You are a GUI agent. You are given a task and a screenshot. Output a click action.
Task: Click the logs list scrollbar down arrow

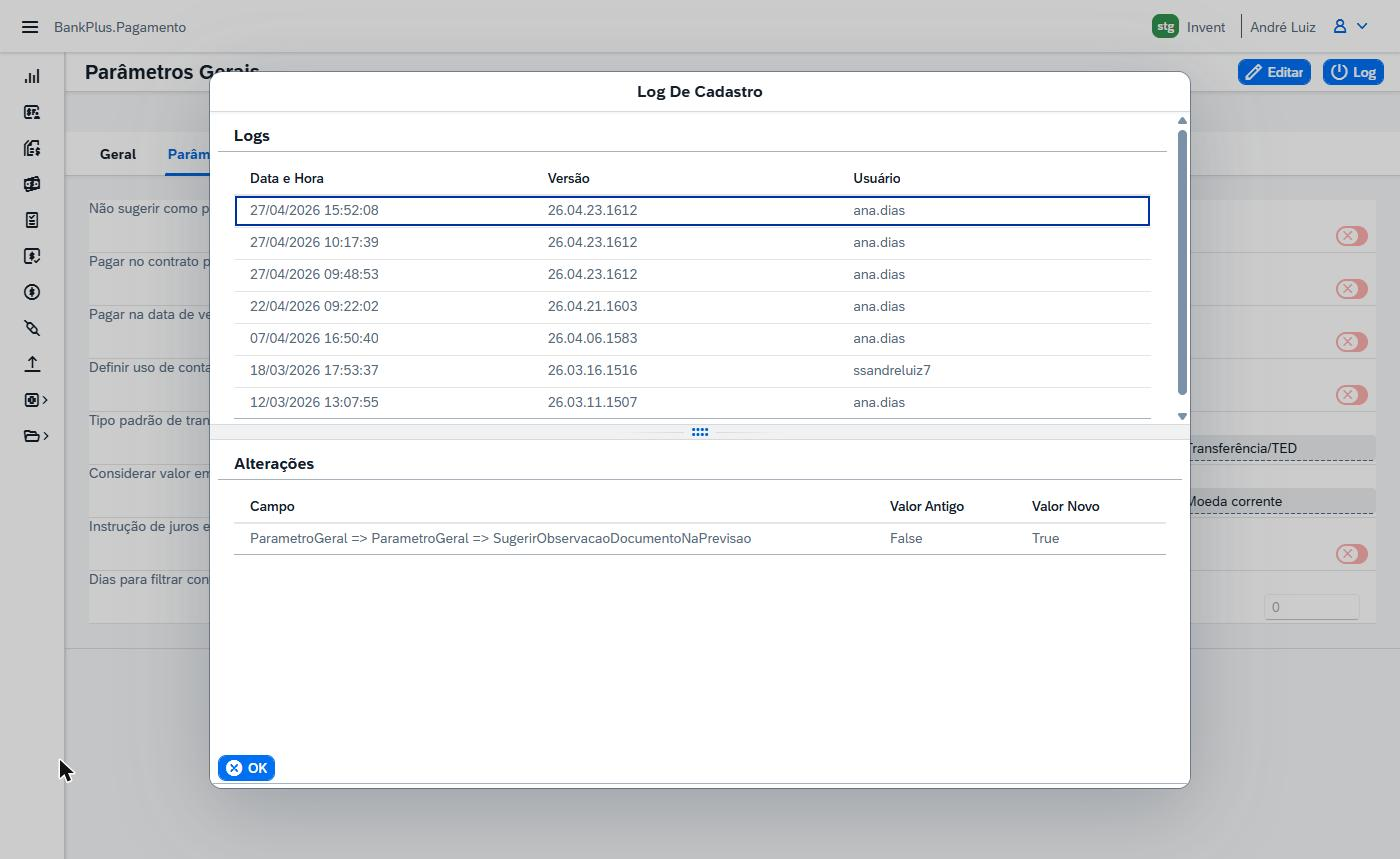click(1182, 416)
